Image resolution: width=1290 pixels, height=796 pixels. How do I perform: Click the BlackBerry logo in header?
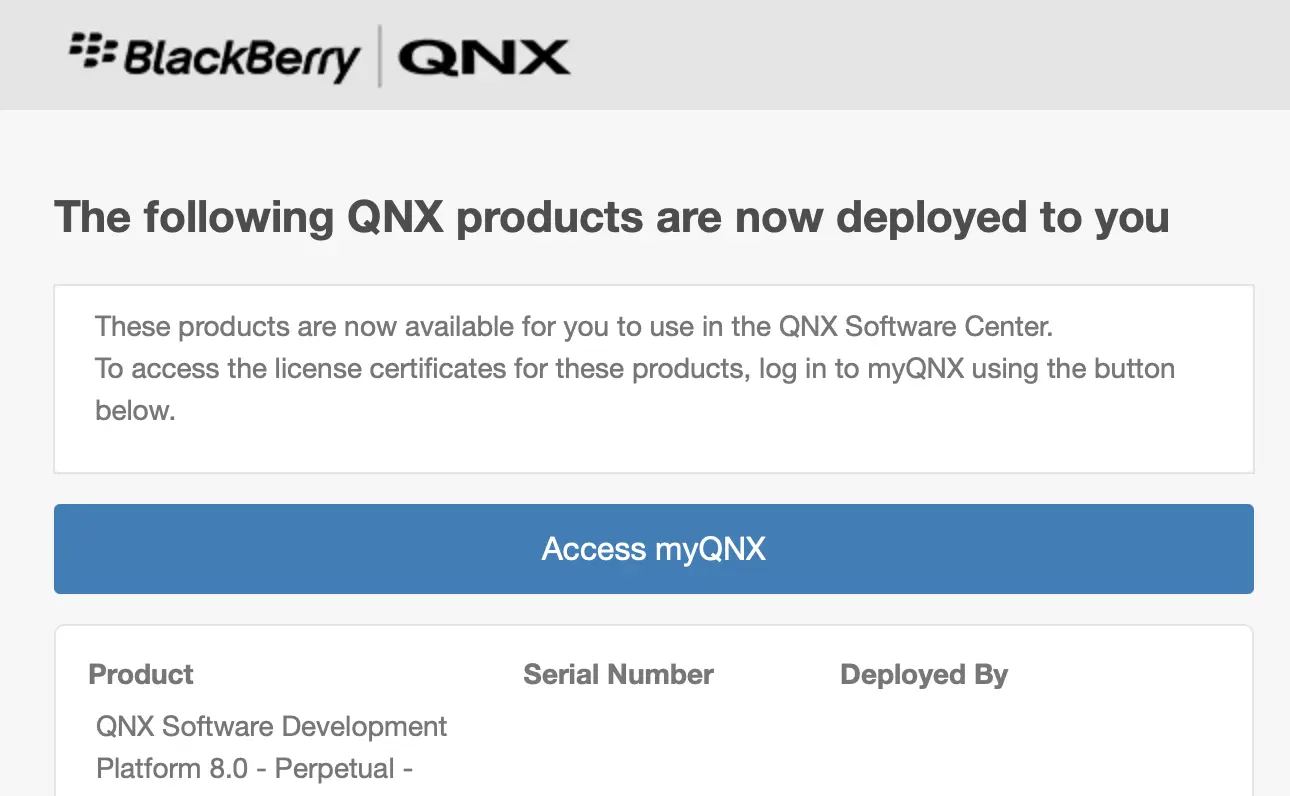(x=214, y=57)
